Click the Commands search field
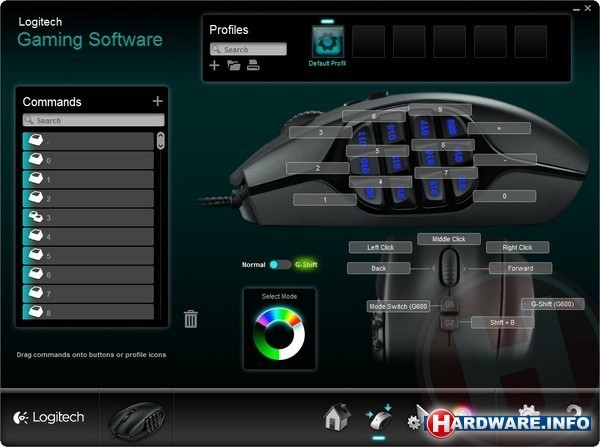 tap(93, 120)
